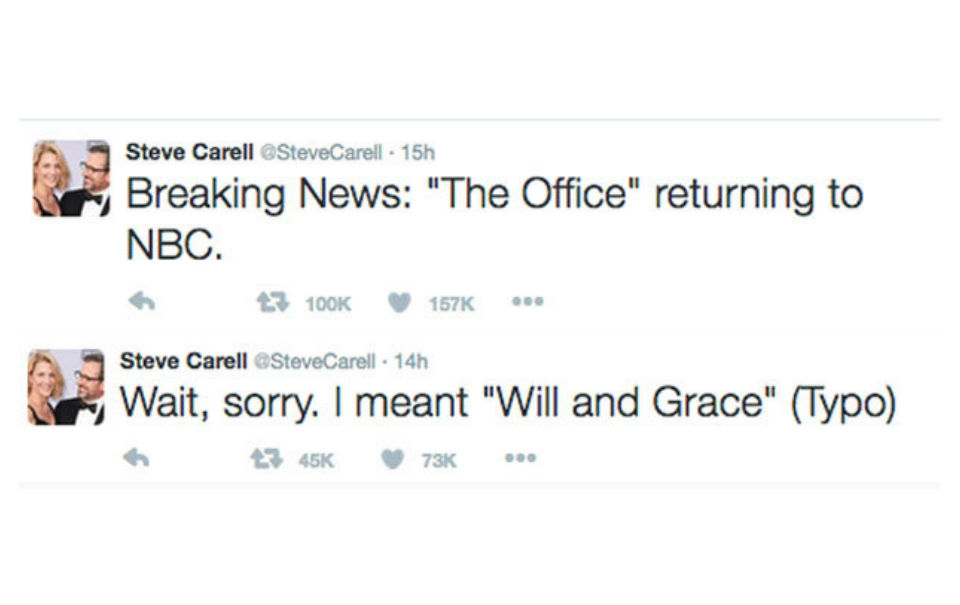Select the @SteveCarell handle on the second tweet

pos(316,361)
